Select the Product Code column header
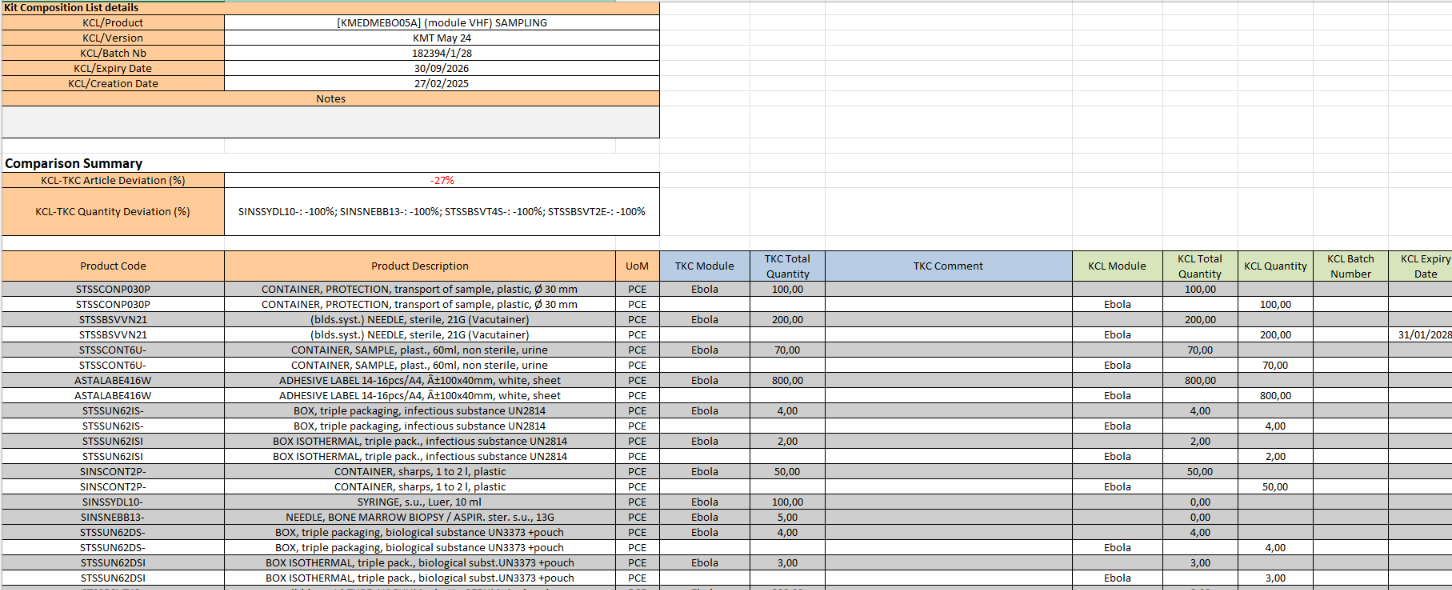 [113, 266]
